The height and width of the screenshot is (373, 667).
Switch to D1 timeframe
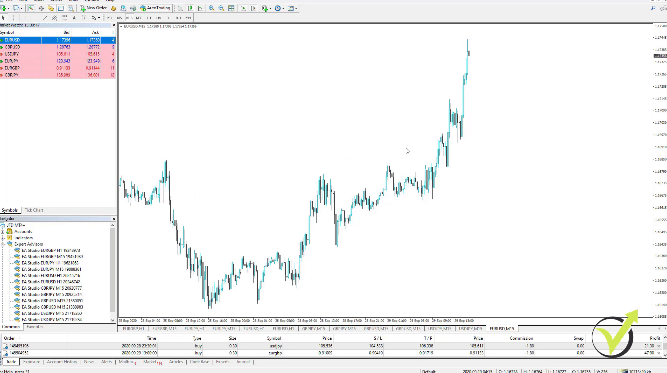[168, 18]
